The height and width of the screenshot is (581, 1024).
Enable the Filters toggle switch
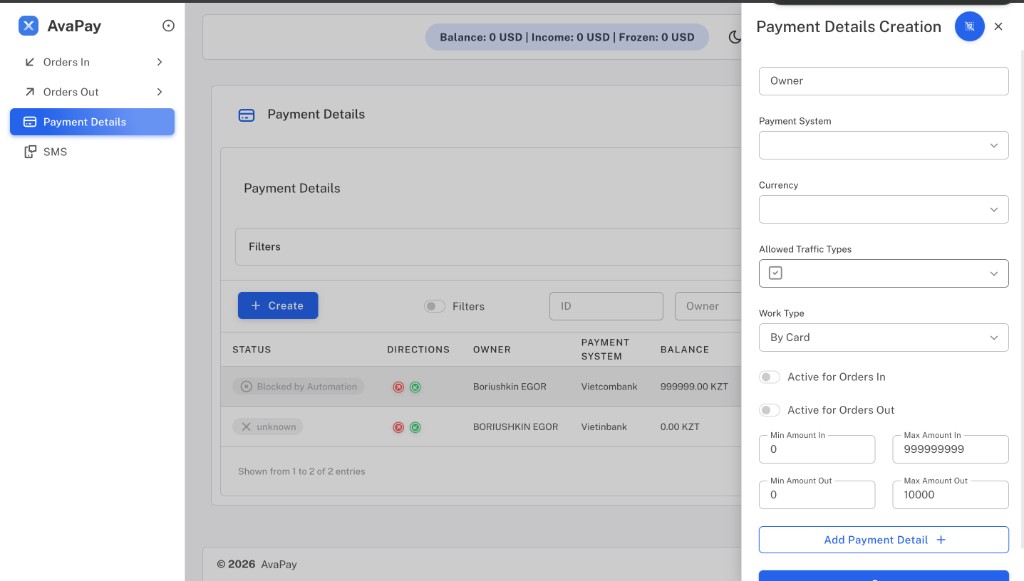[x=434, y=306]
